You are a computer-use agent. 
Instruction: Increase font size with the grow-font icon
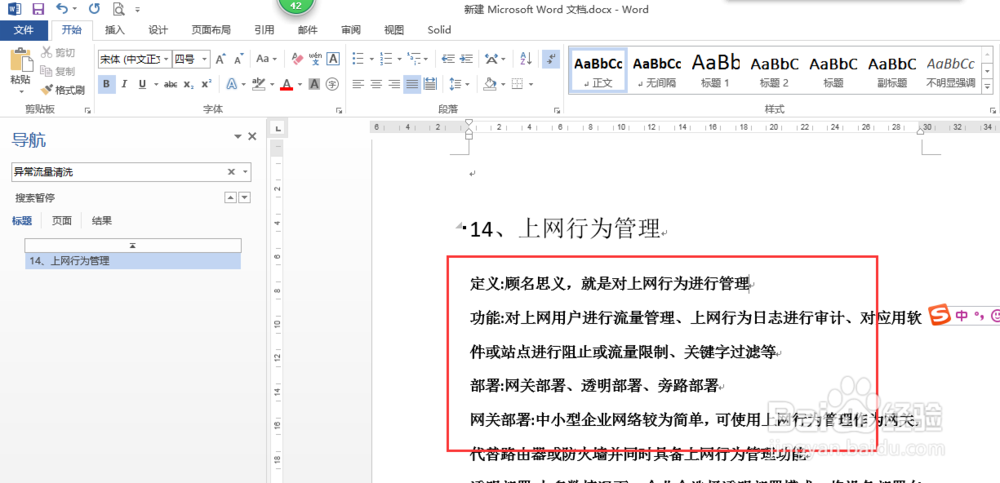click(220, 59)
